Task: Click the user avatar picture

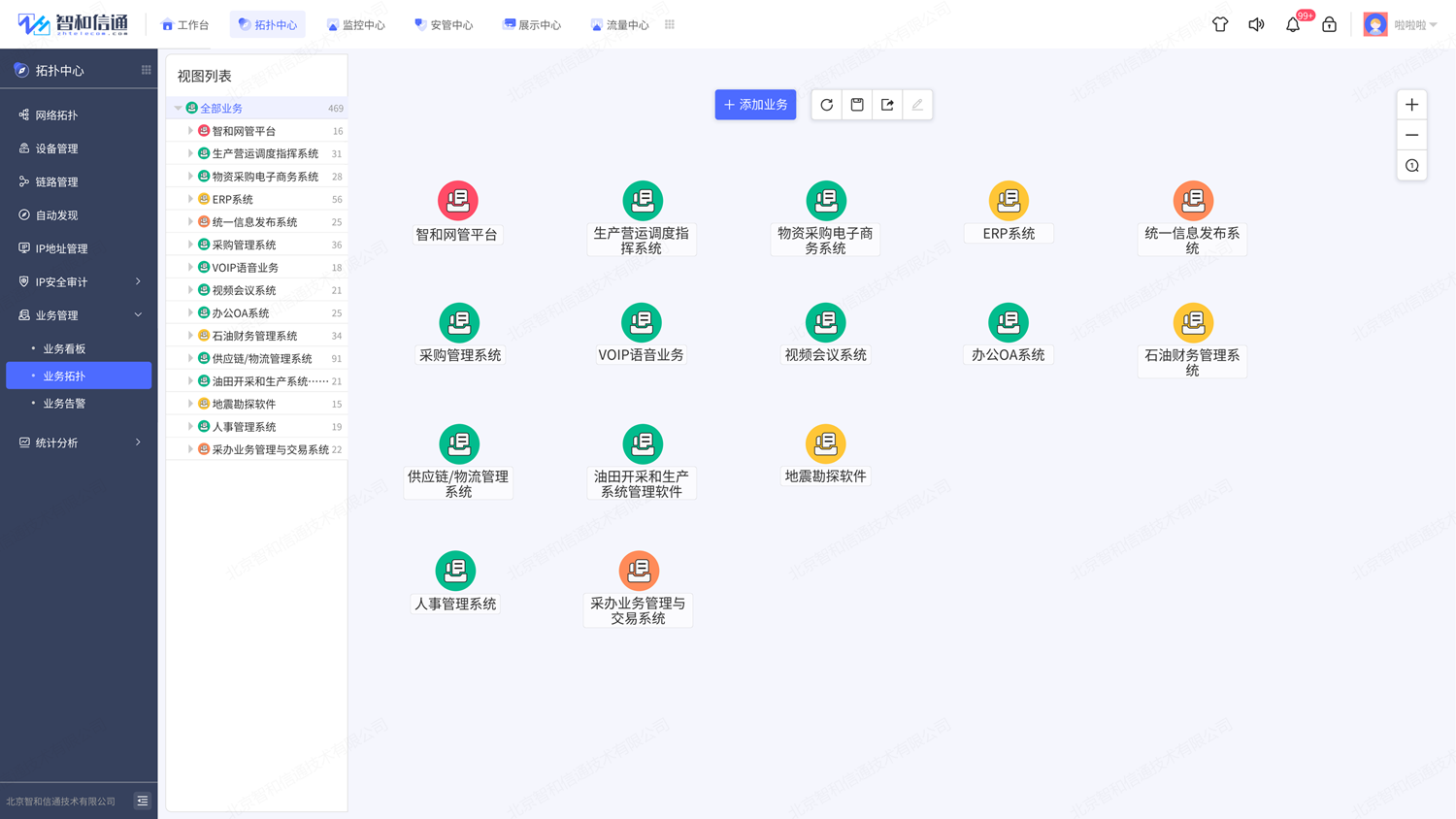Action: [1374, 24]
